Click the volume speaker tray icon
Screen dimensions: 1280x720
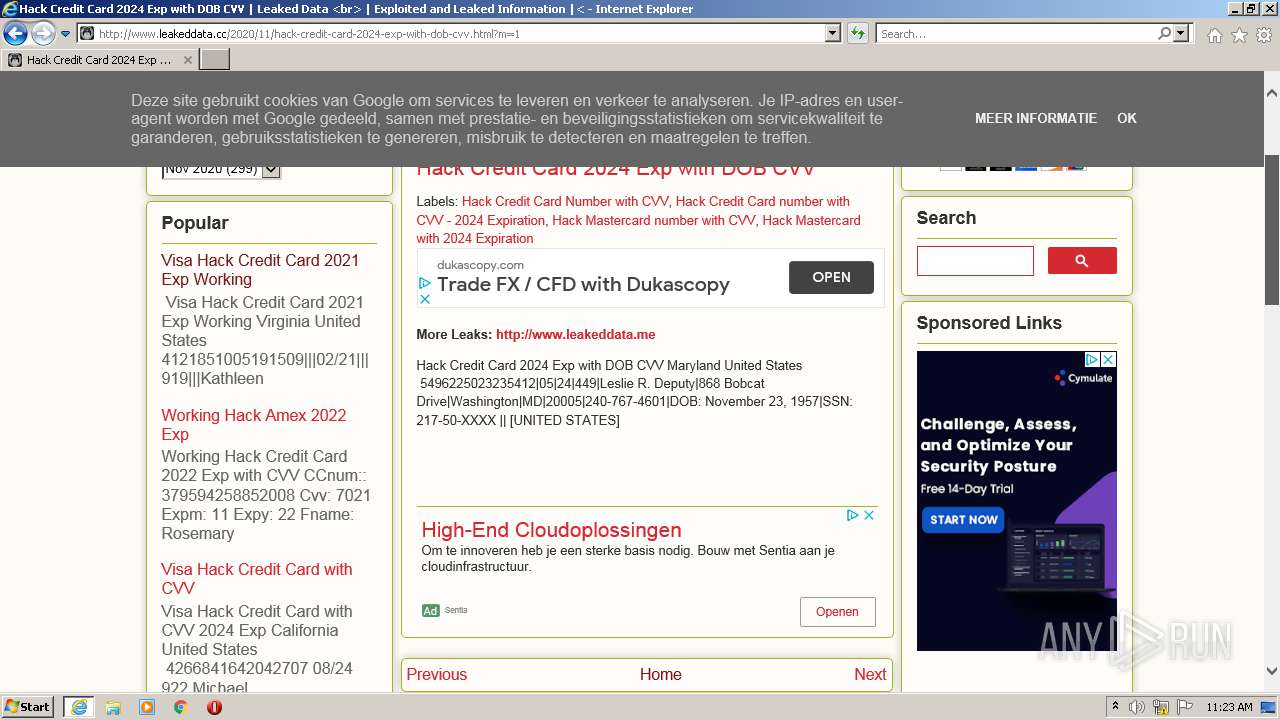point(1137,707)
